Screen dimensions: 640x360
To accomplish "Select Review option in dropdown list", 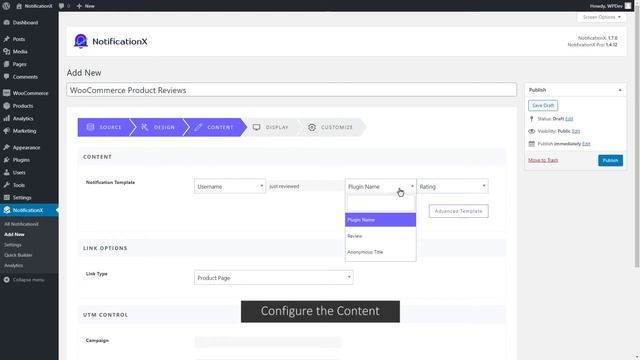I will point(380,236).
